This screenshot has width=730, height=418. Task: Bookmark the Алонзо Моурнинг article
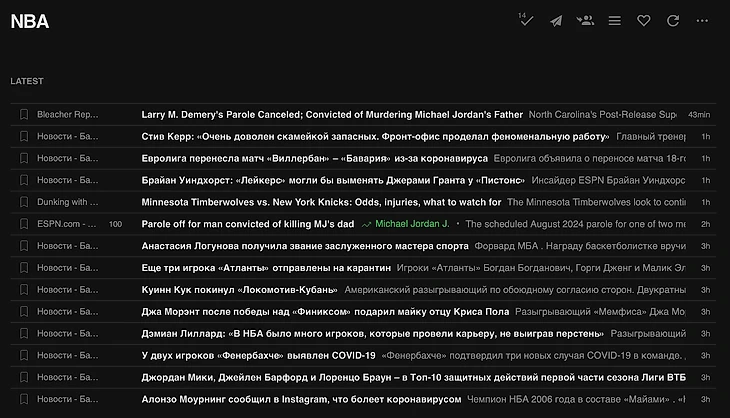pos(24,399)
